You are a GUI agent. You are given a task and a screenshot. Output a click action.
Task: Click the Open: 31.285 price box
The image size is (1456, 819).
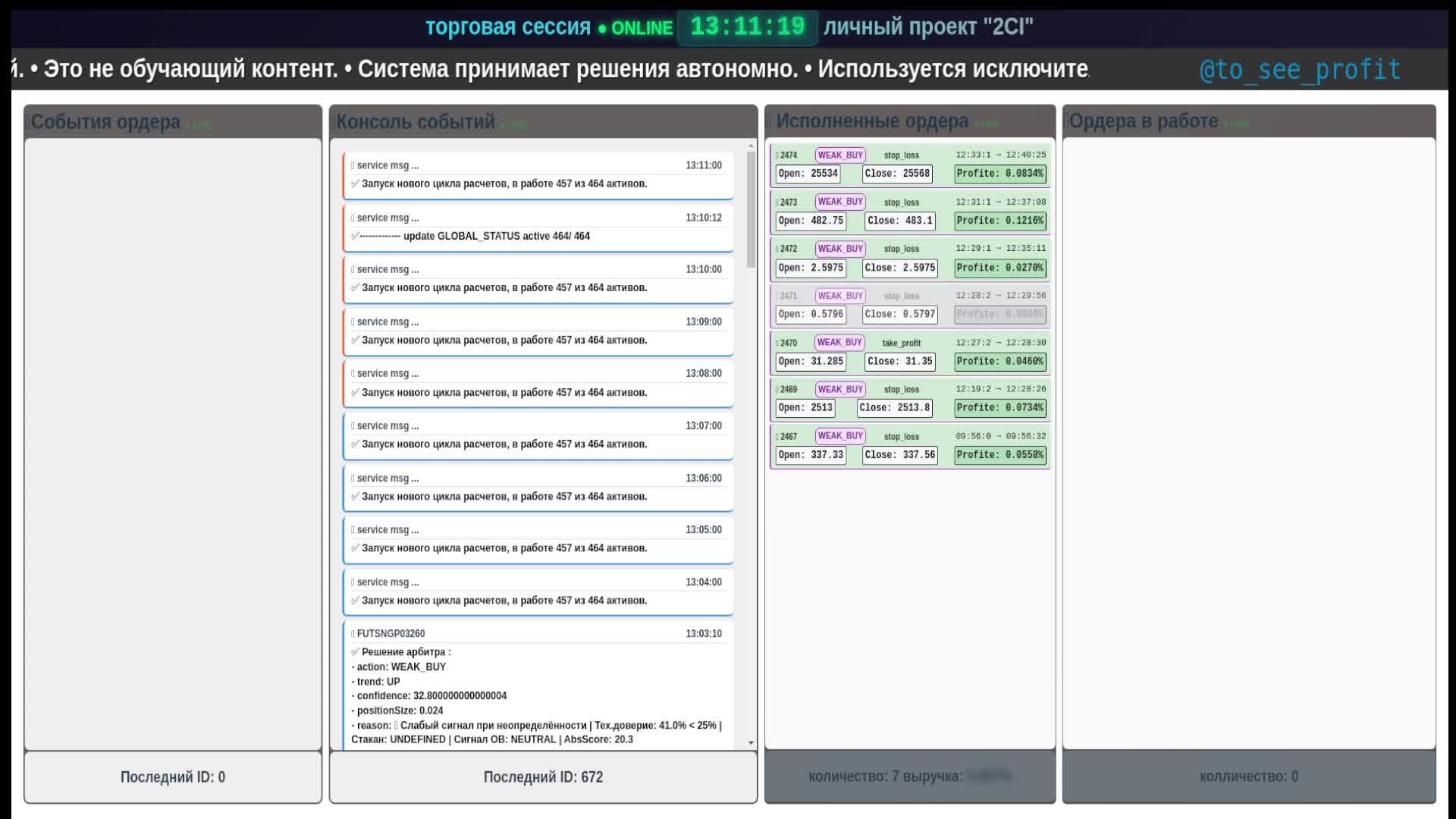tap(811, 362)
